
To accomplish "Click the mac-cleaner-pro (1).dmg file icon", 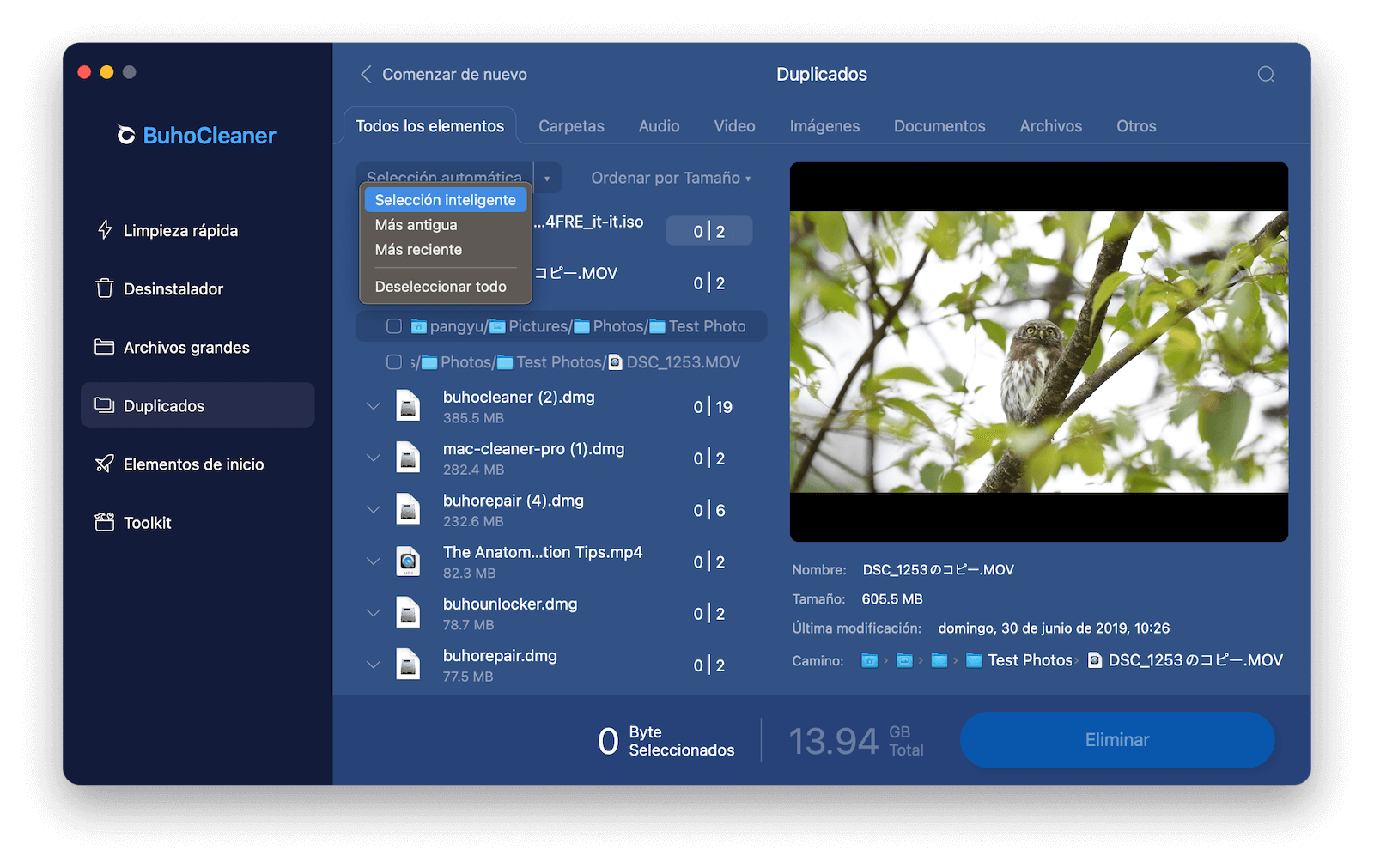I will (408, 458).
